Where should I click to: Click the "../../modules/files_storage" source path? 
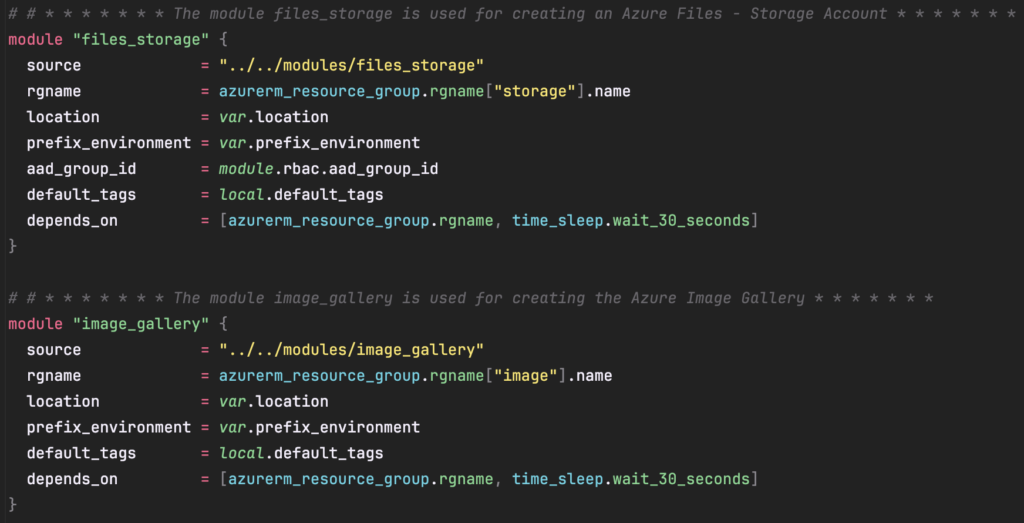click(x=351, y=66)
